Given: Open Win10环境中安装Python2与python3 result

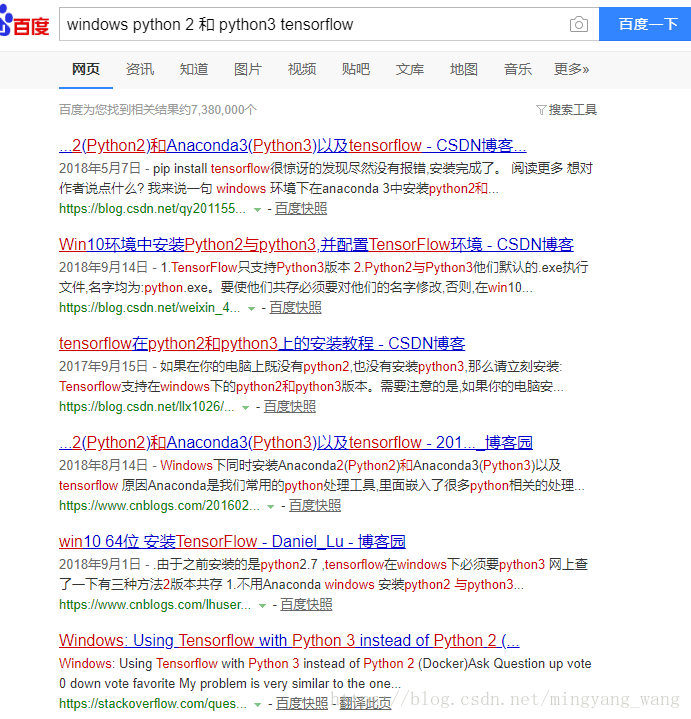Looking at the screenshot, I should click(x=316, y=244).
